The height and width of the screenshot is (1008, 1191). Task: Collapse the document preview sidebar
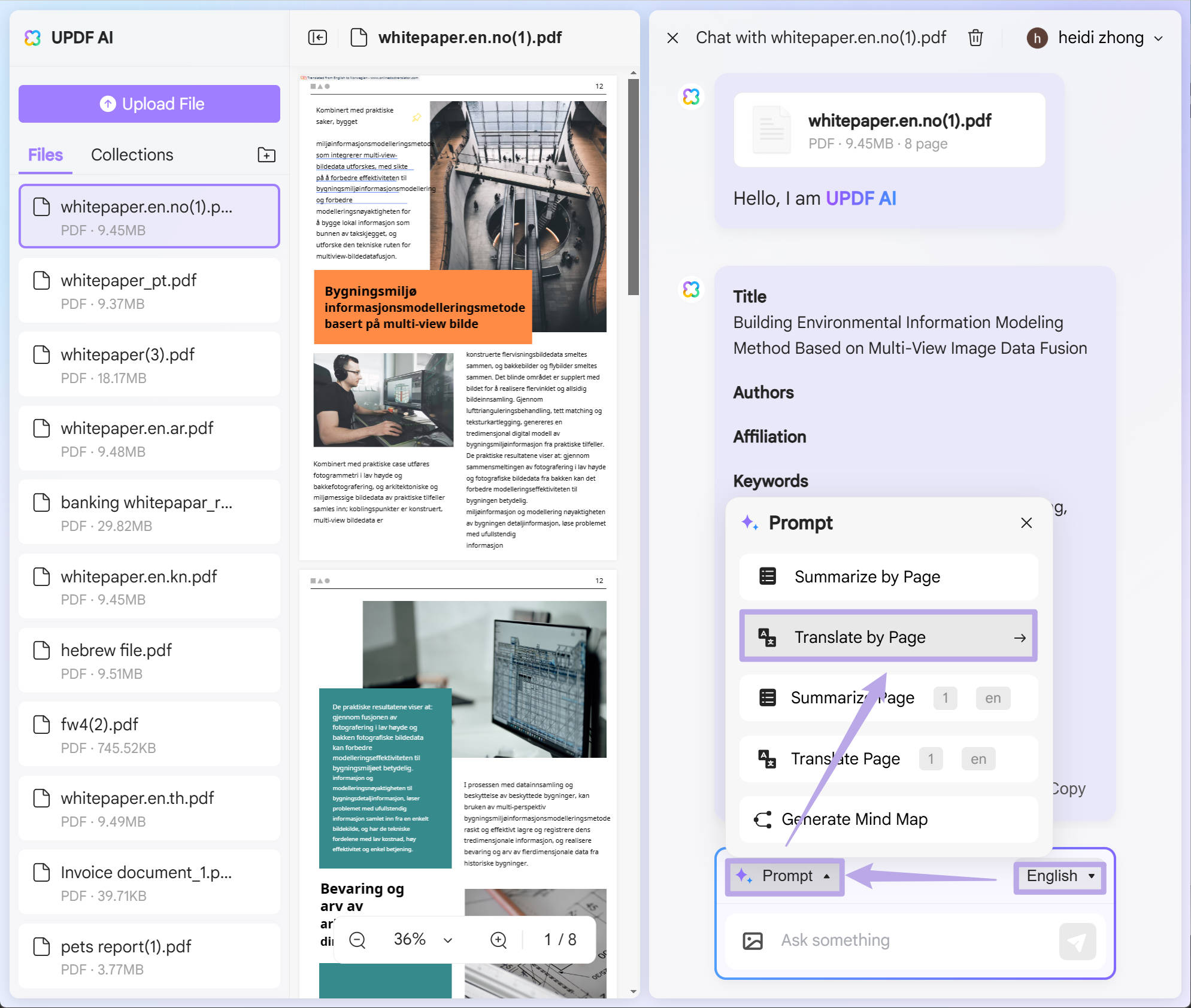[x=318, y=37]
